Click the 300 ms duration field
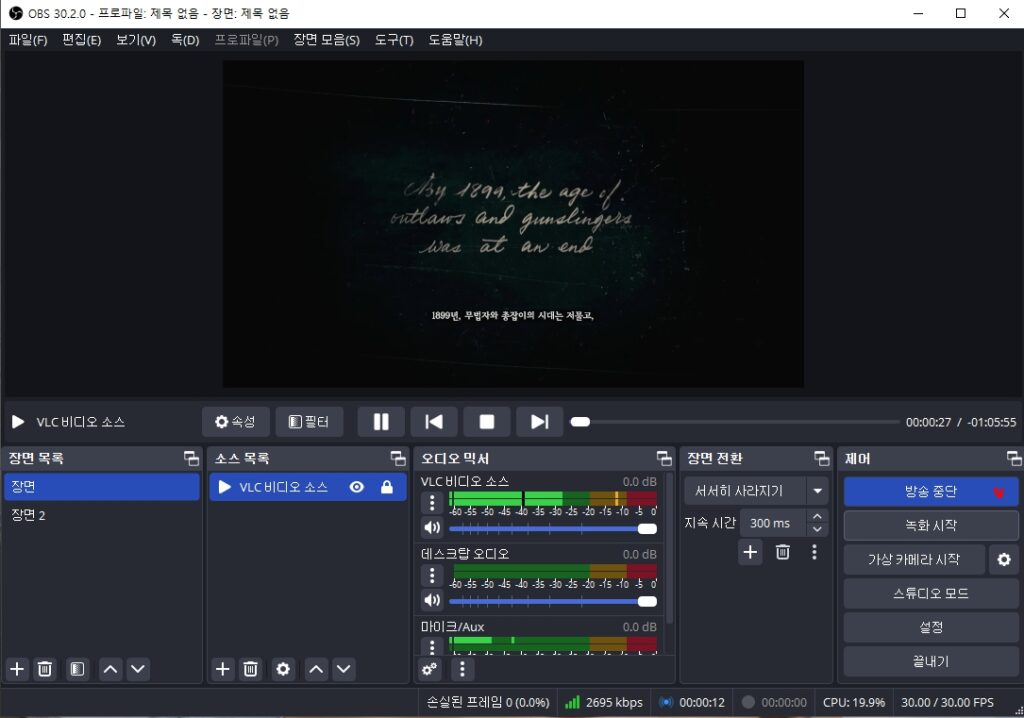 coord(775,523)
